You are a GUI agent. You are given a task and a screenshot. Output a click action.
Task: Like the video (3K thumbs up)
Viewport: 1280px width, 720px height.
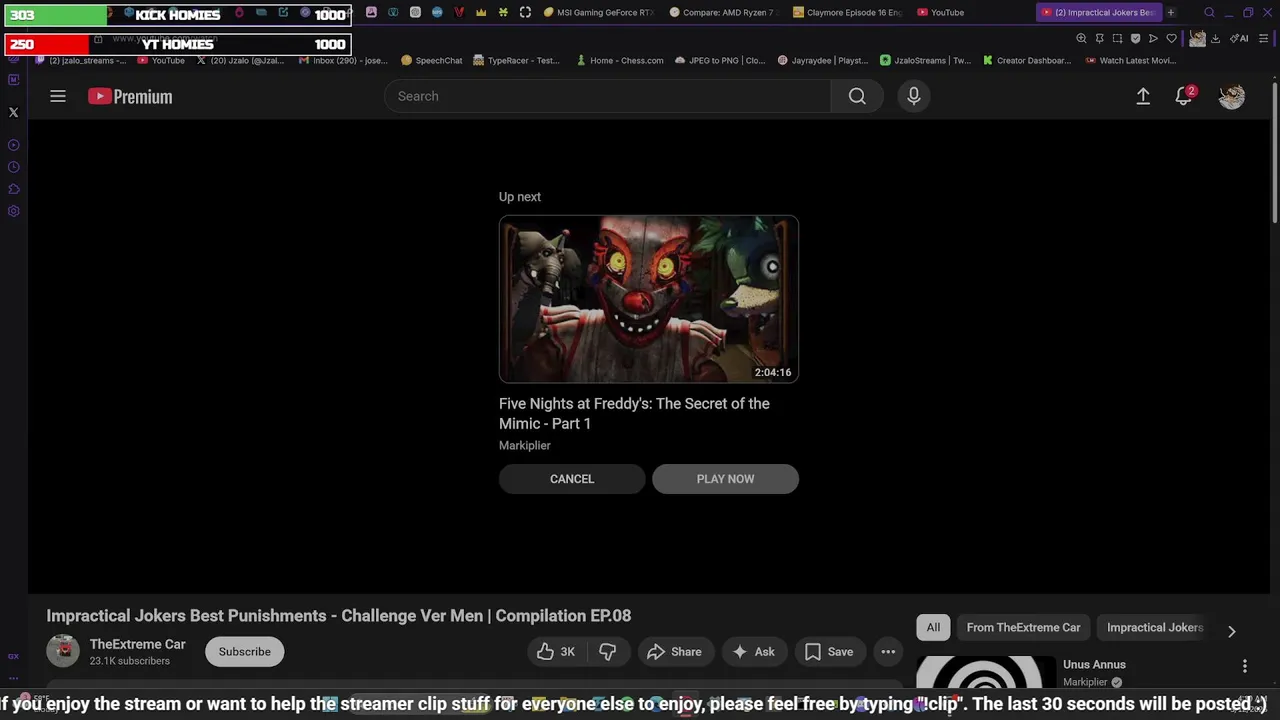click(x=556, y=651)
